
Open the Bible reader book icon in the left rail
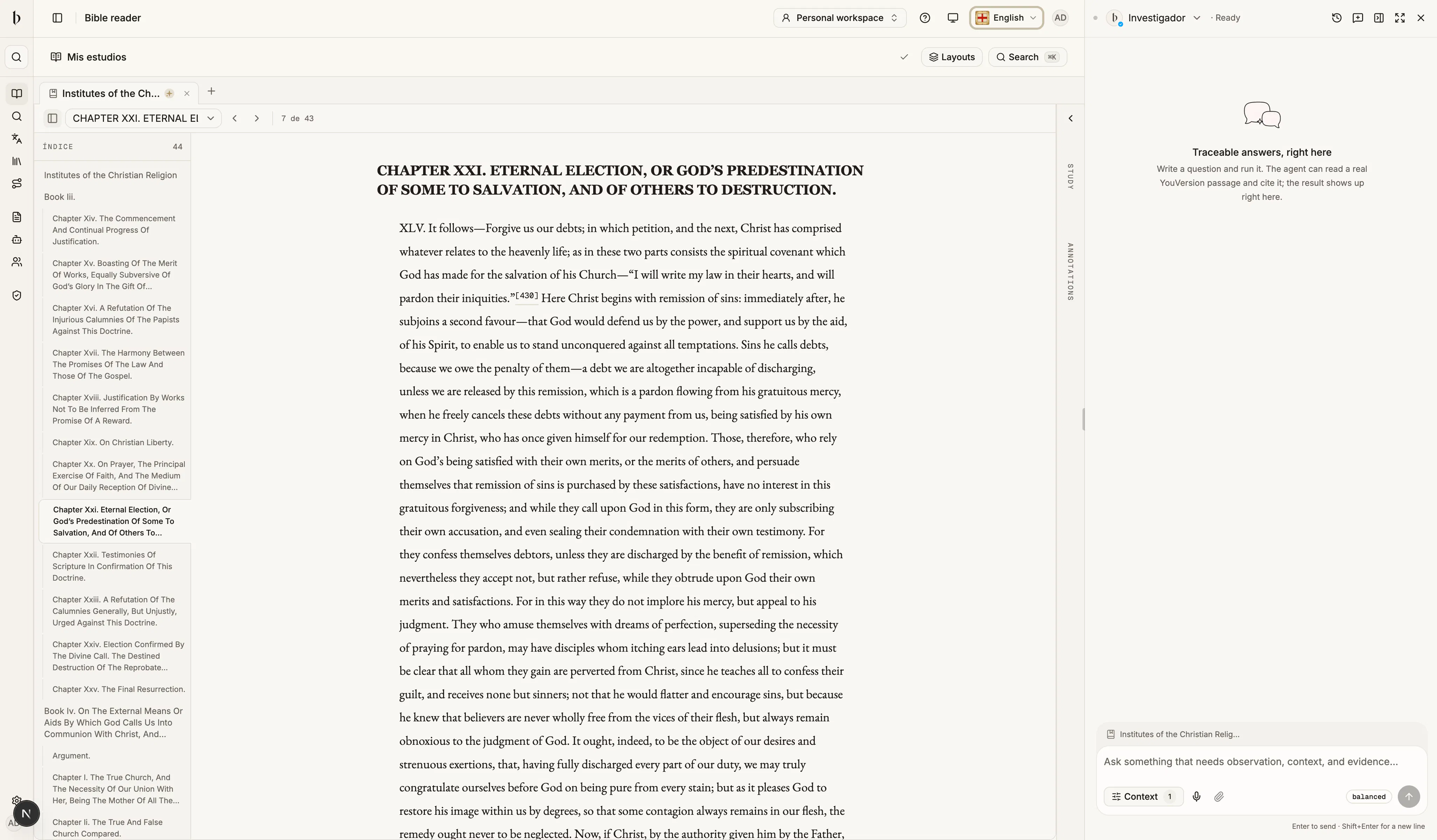(x=16, y=93)
